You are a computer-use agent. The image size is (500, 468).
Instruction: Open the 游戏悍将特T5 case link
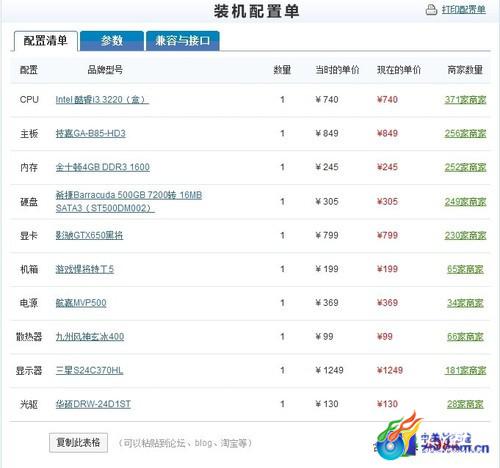pyautogui.click(x=85, y=269)
